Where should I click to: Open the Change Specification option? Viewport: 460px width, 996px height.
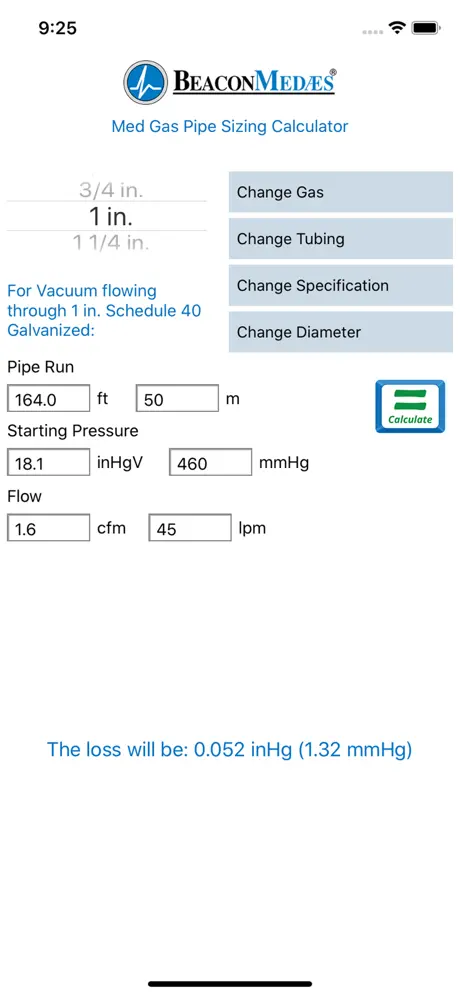click(x=341, y=285)
